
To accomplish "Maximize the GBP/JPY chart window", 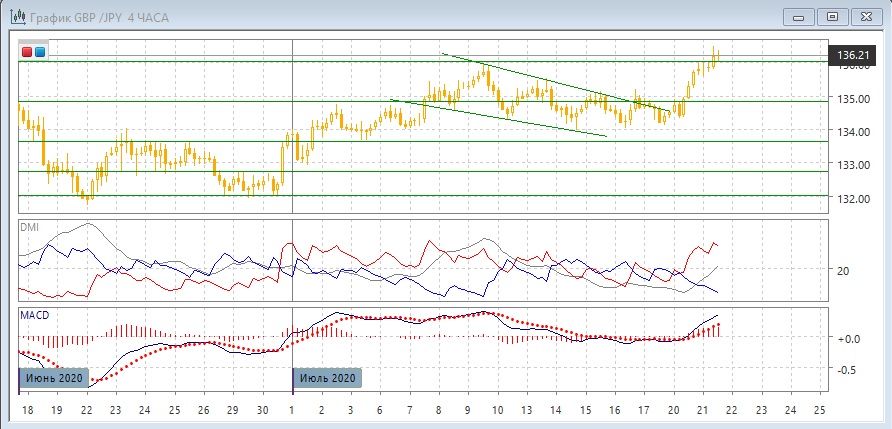I will click(x=831, y=16).
